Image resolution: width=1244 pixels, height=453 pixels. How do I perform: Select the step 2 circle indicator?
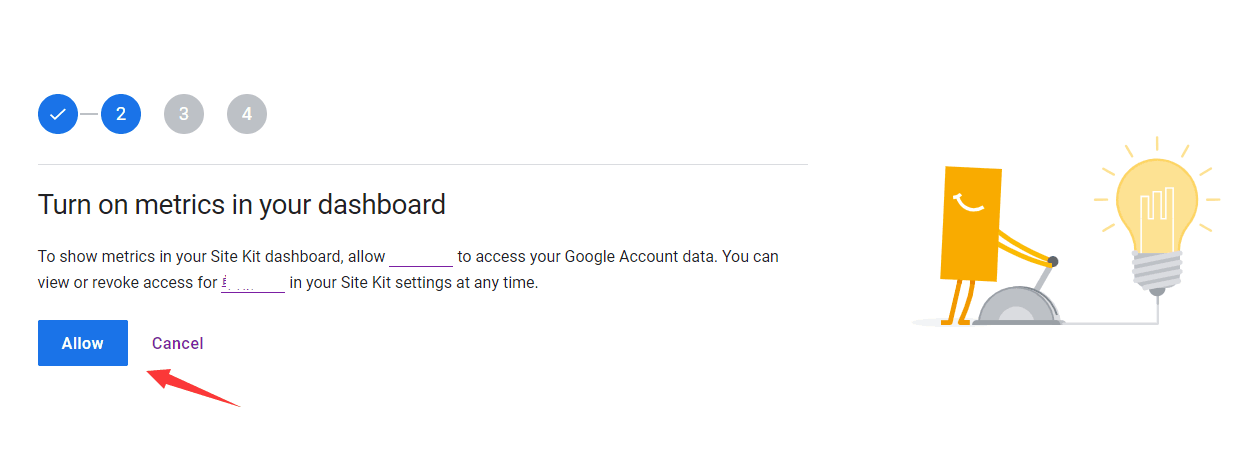121,114
